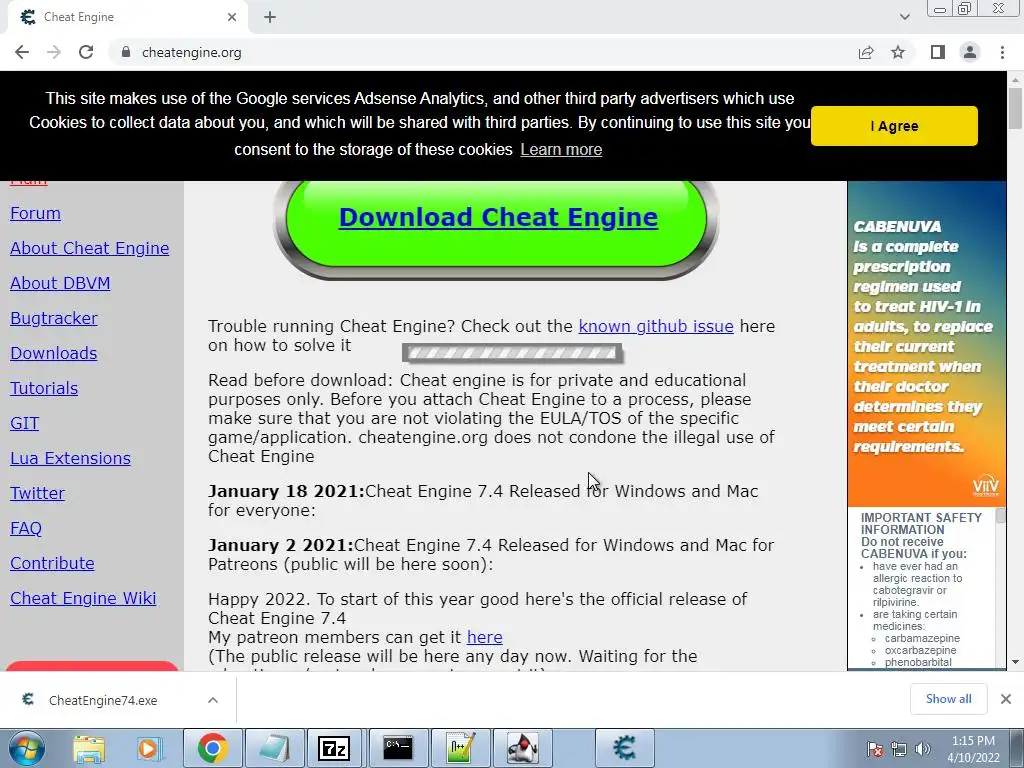Click the page vertical scrollbar thumb

click(1015, 108)
